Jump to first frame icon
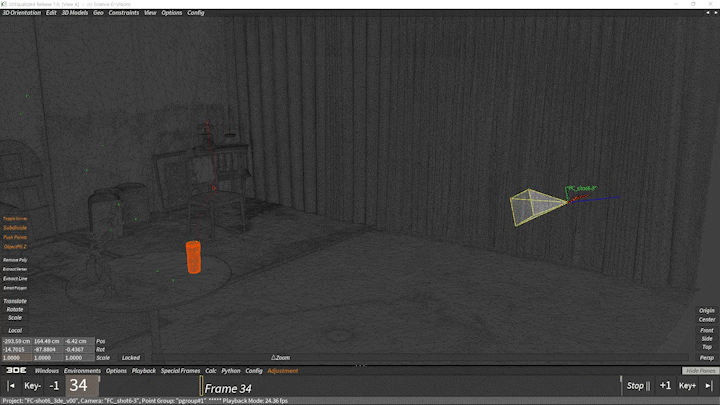 click(x=11, y=386)
